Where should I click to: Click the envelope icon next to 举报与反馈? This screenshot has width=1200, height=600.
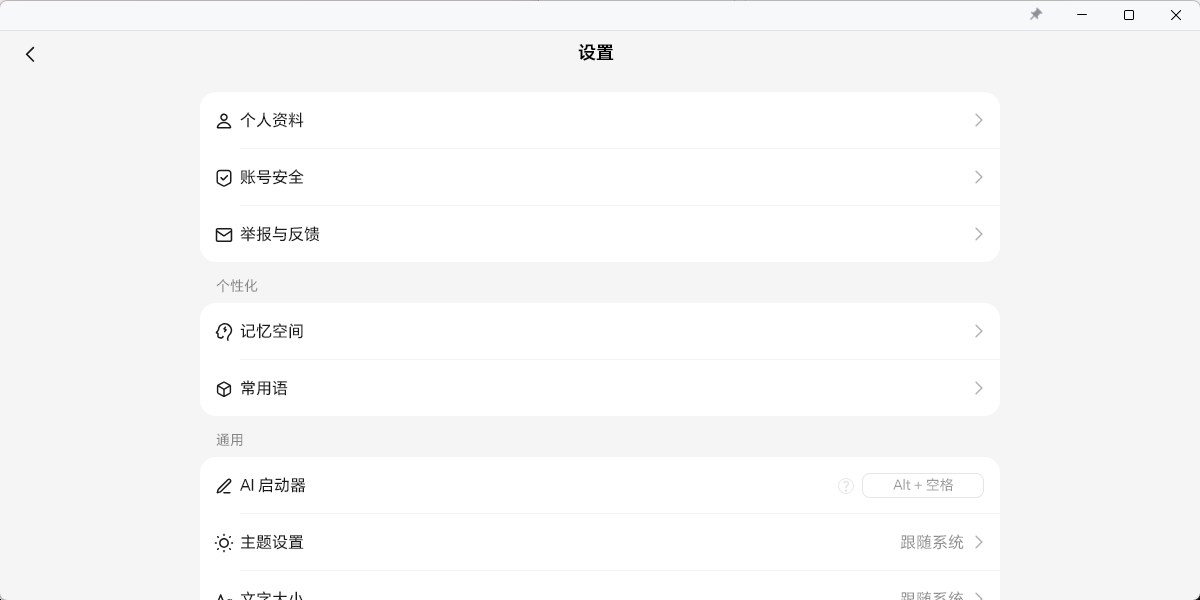(x=224, y=234)
